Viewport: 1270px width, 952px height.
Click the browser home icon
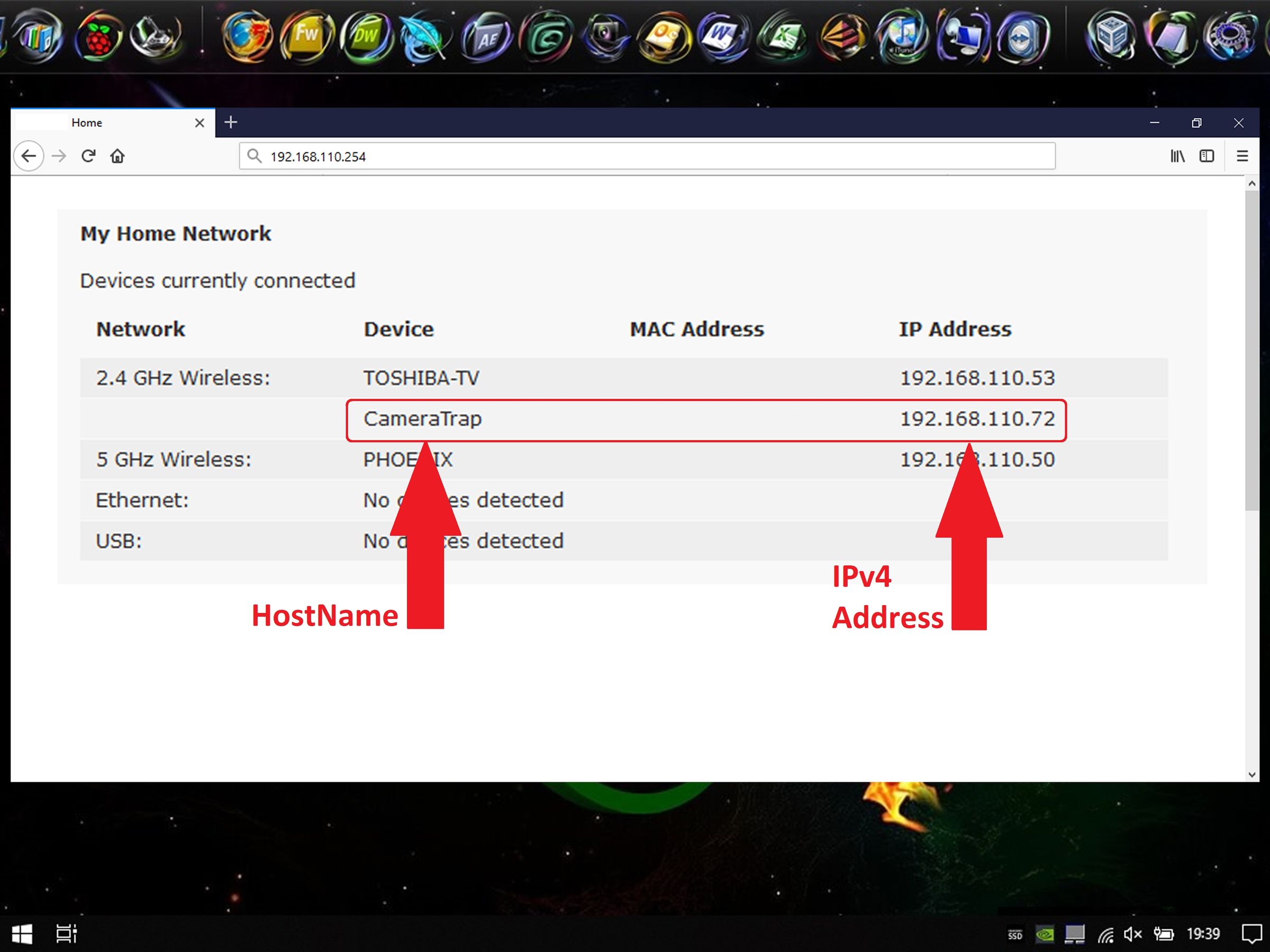pos(117,156)
